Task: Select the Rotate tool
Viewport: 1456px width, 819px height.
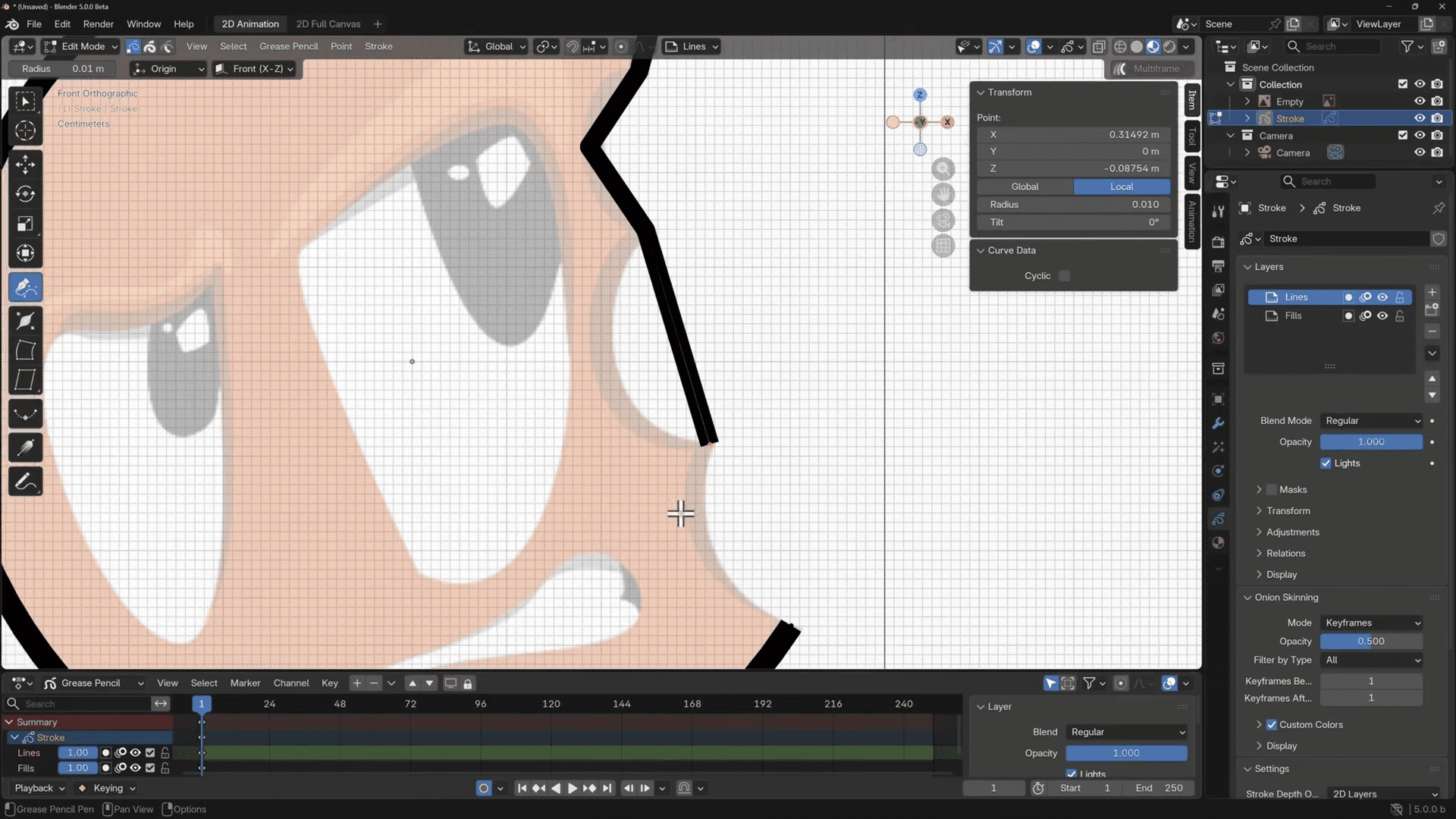Action: click(25, 194)
